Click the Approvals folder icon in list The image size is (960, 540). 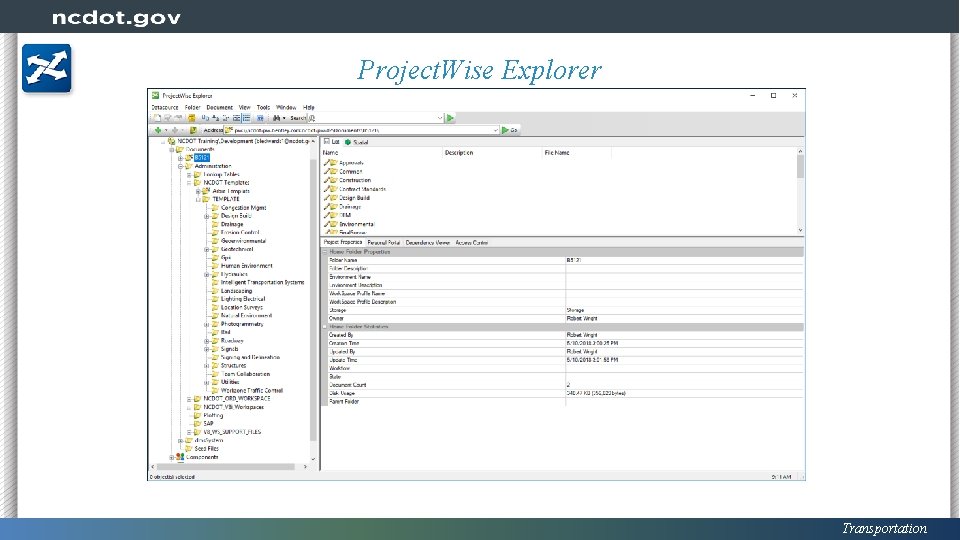[333, 163]
